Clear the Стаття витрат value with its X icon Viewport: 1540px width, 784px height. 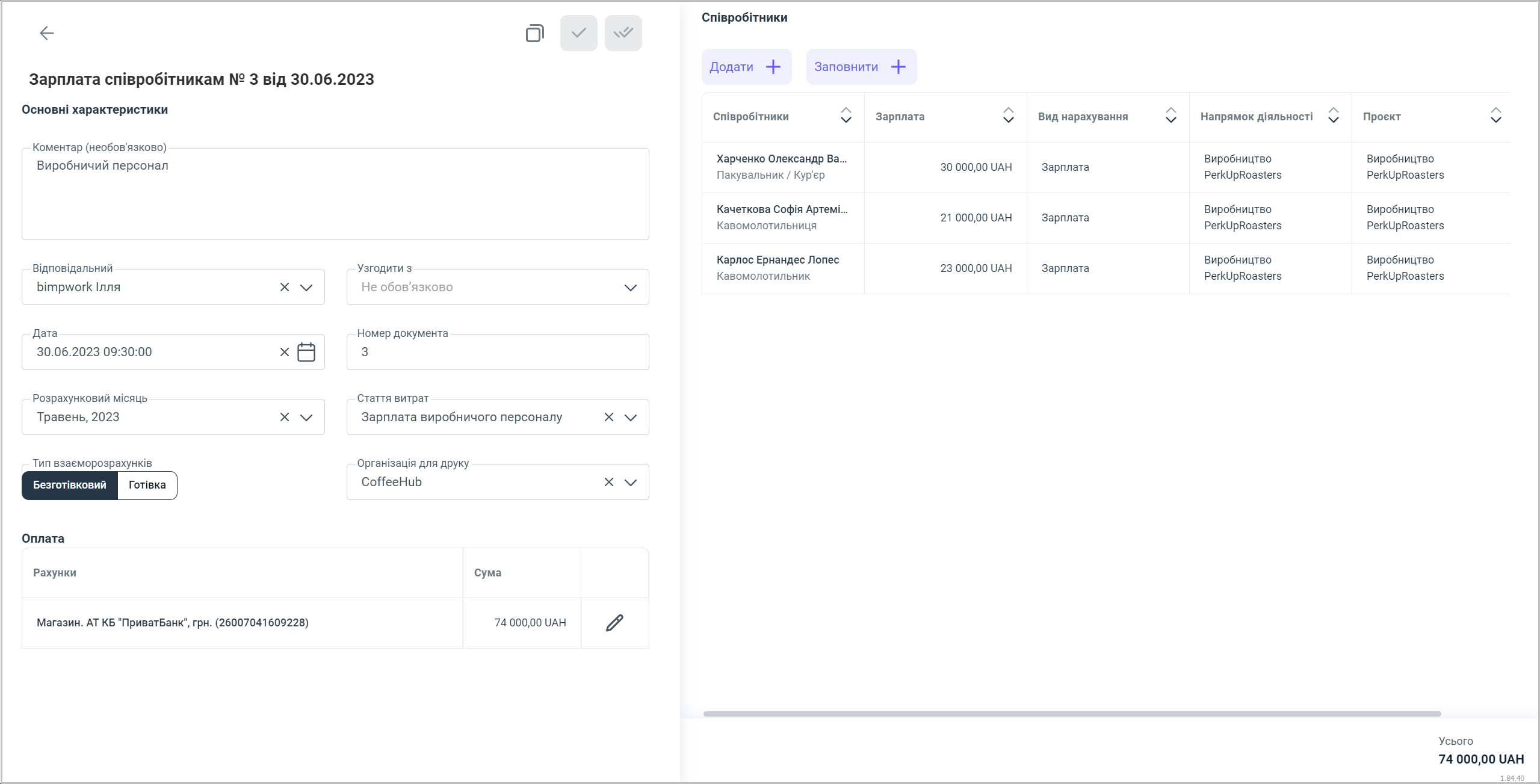pyautogui.click(x=609, y=417)
